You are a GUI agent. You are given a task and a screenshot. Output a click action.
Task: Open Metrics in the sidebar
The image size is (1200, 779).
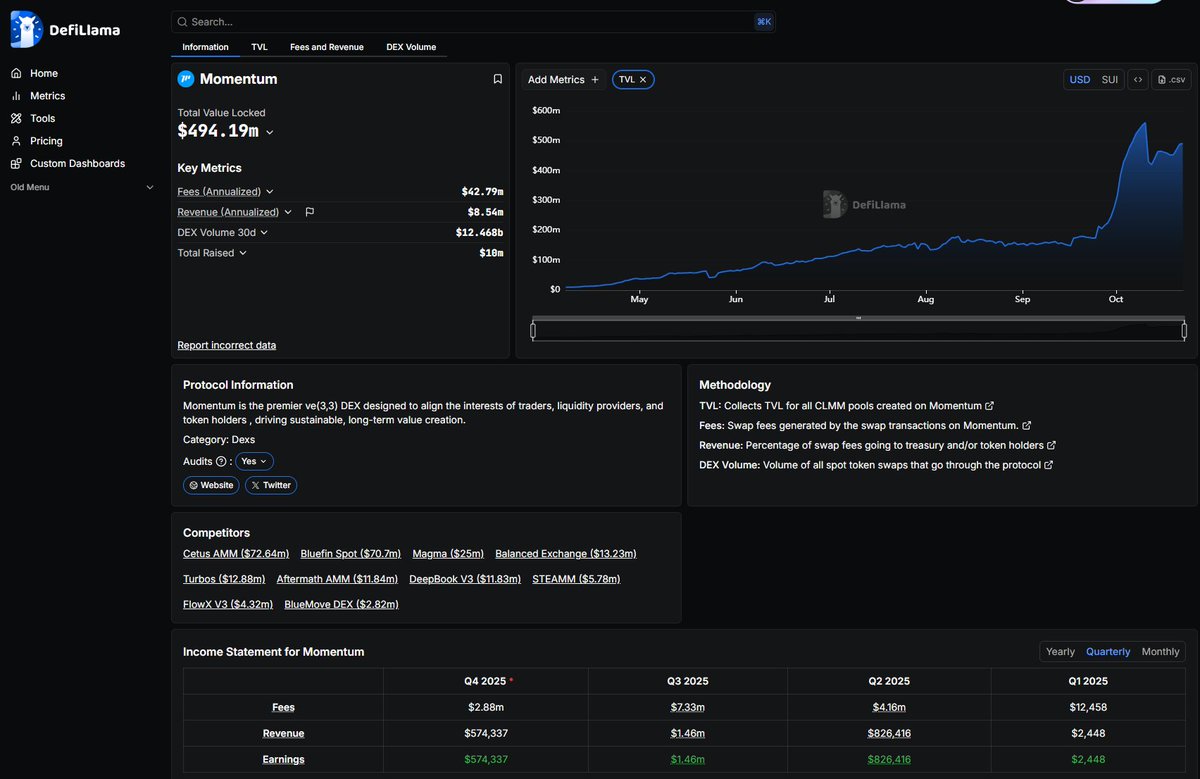click(38, 96)
